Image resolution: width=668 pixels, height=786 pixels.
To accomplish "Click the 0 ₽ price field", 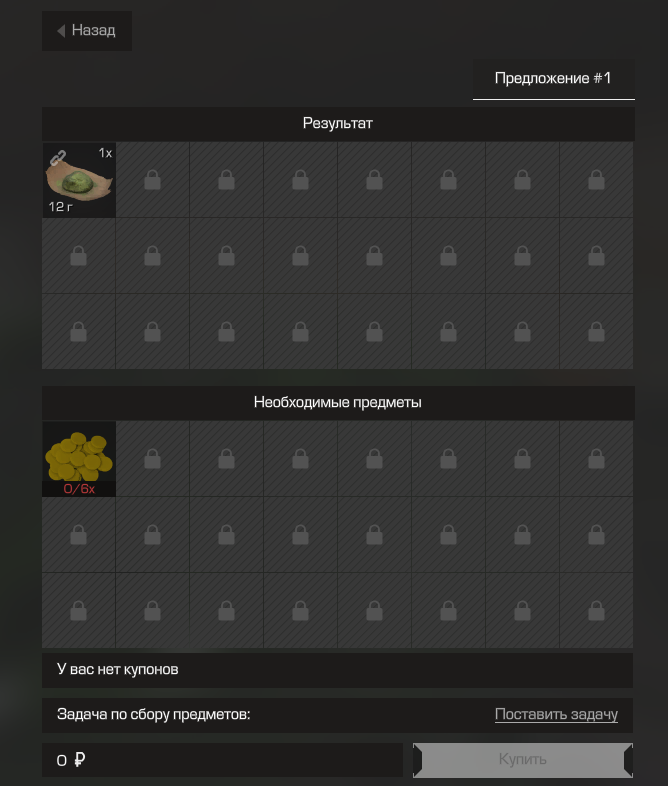I will point(222,760).
